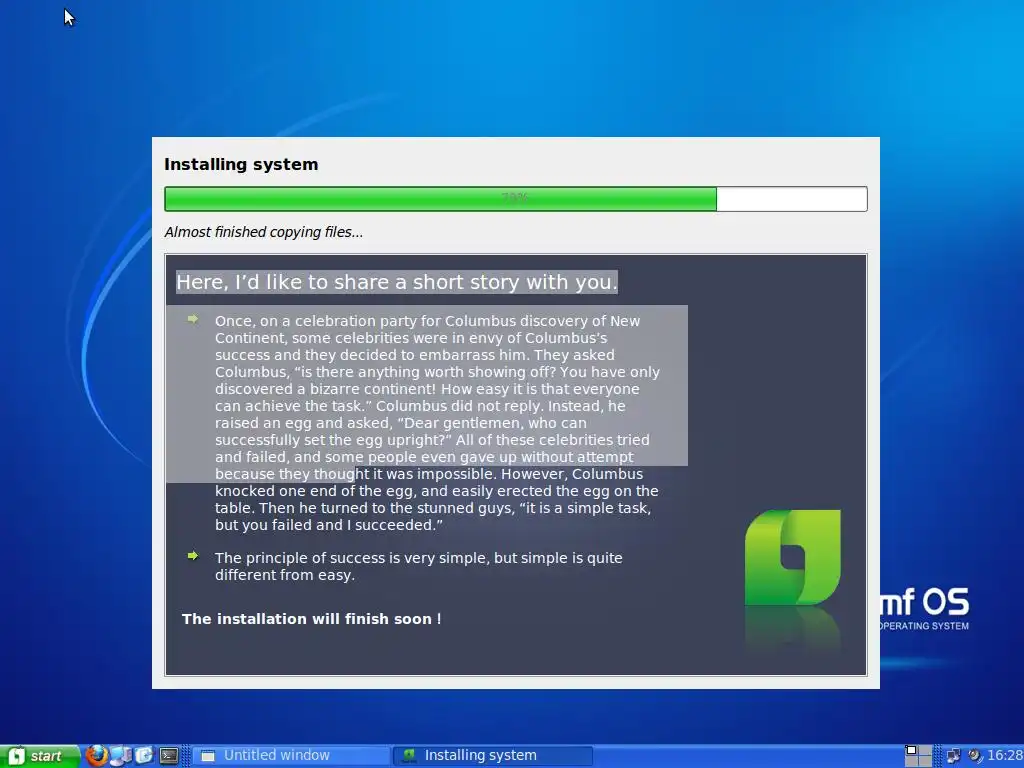The height and width of the screenshot is (768, 1024).
Task: Click the taskbar clock showing 16:28
Action: (1004, 756)
